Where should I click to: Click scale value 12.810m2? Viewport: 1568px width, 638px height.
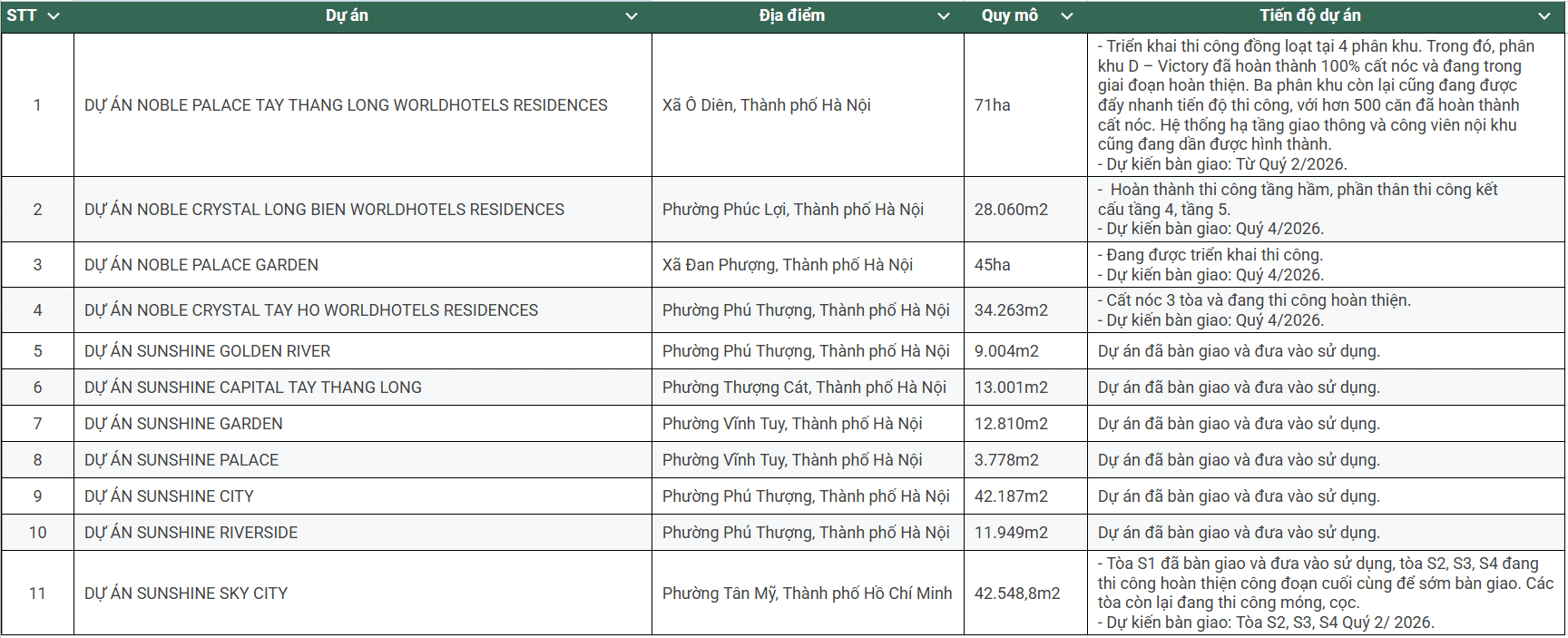(1011, 424)
